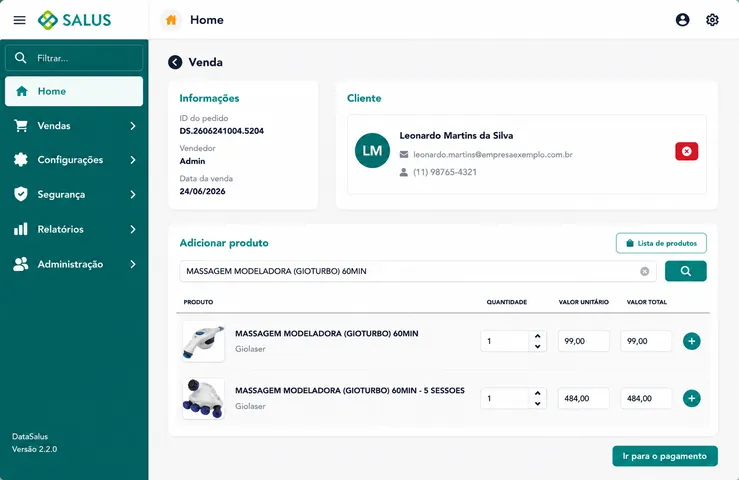Focus the Filtrar sidebar search field
The width and height of the screenshot is (739, 480).
[74, 58]
